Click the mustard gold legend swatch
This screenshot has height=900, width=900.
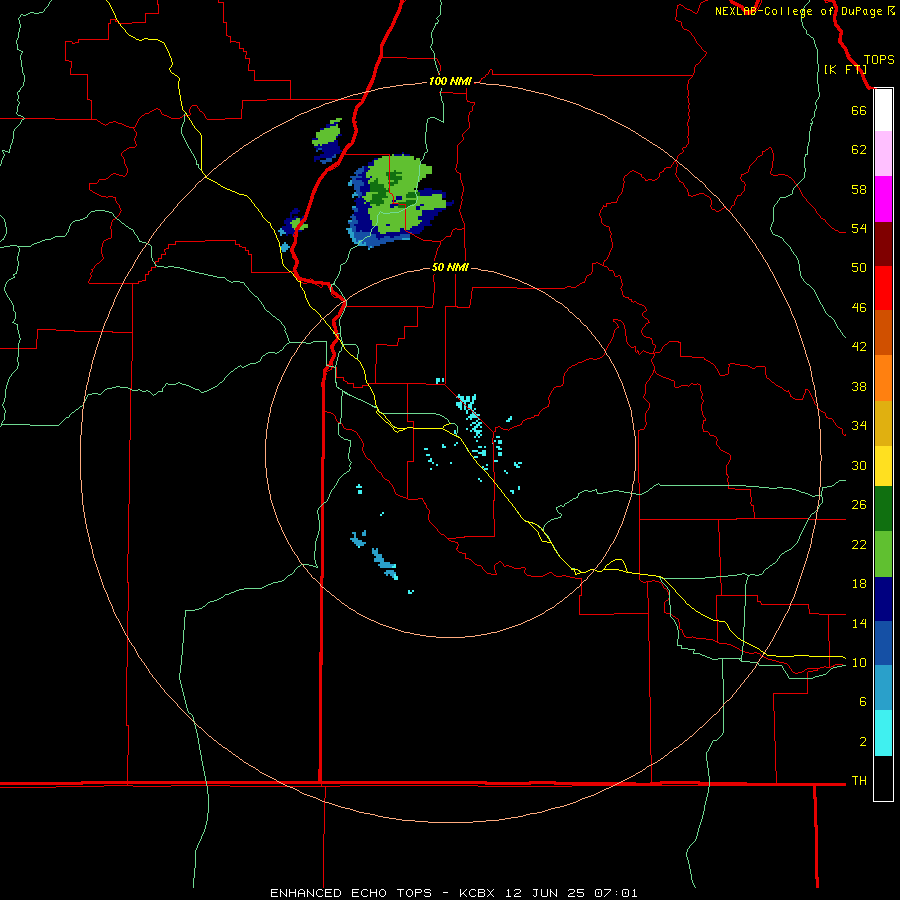[x=883, y=424]
